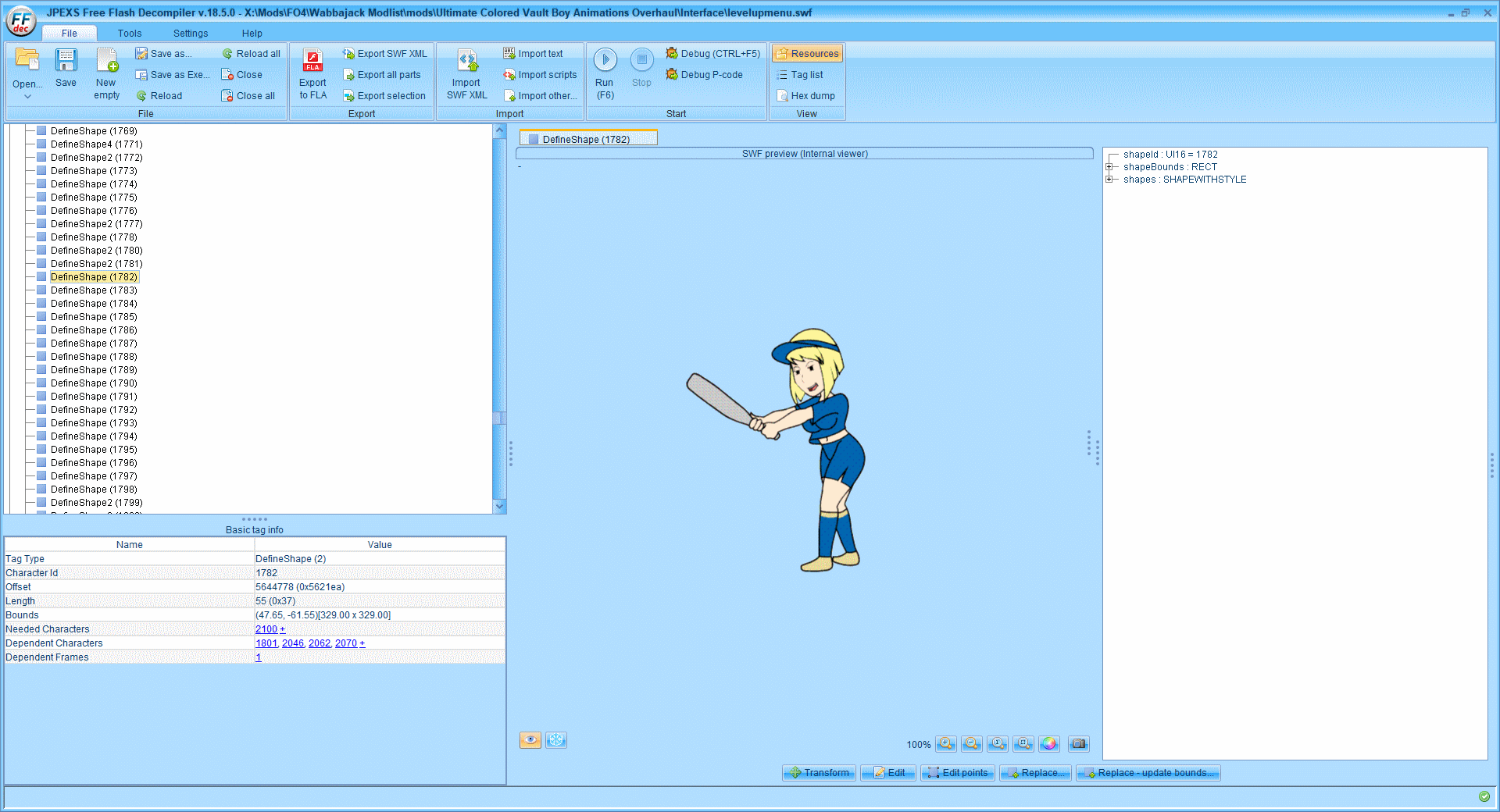Select DefineShape2 (1799) tree item

96,503
